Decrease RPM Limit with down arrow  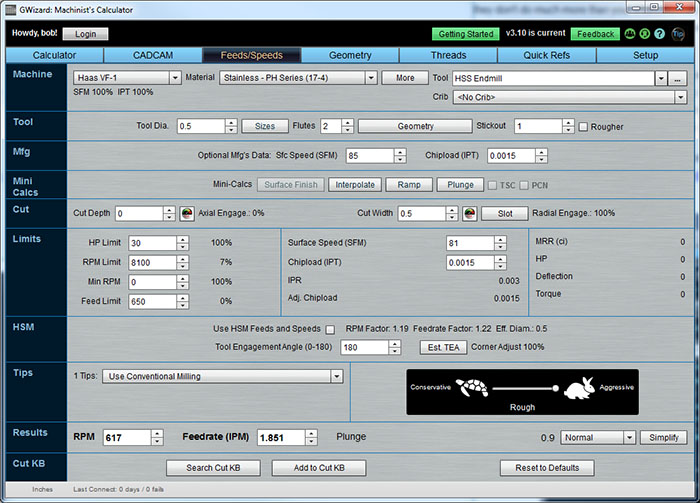coord(182,266)
